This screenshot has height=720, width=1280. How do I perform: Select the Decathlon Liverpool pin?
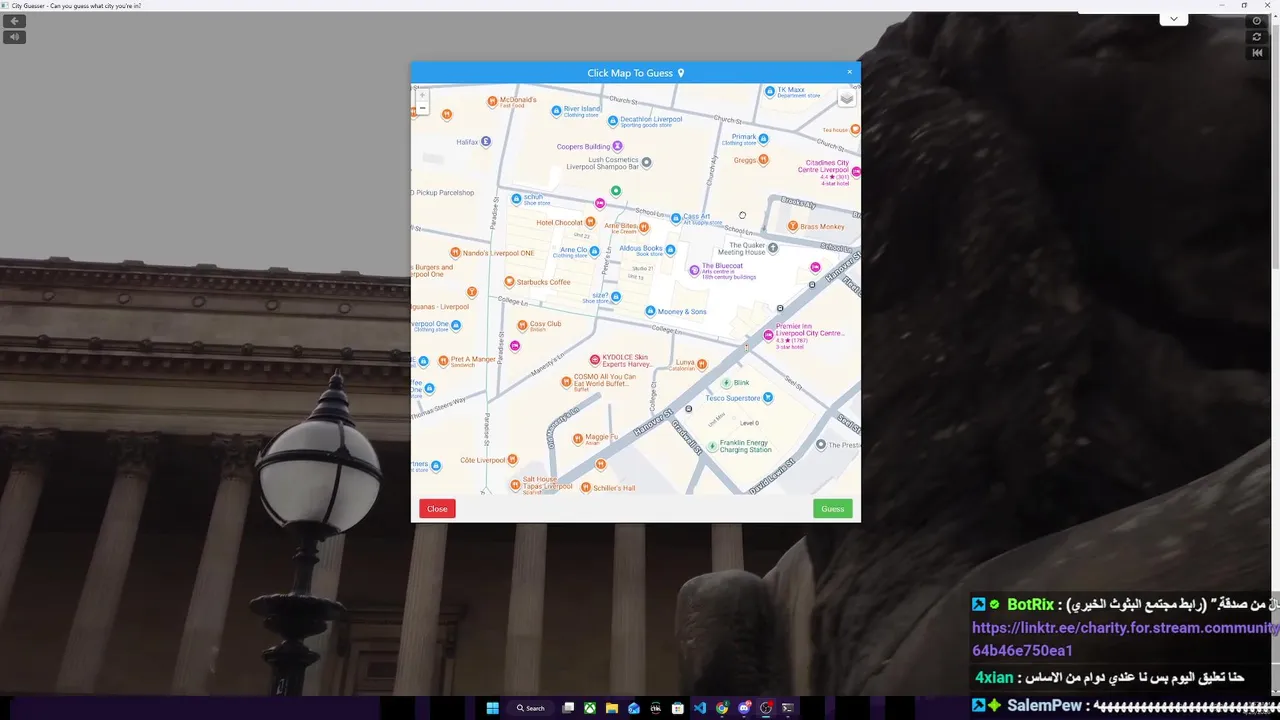(613, 121)
